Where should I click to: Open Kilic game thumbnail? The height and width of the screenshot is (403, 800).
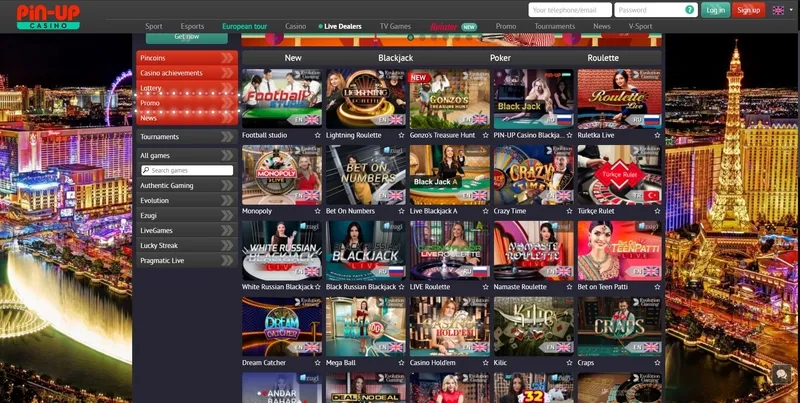(x=534, y=326)
